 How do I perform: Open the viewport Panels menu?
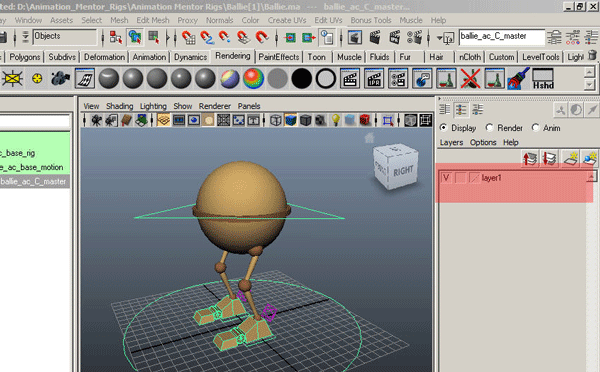tap(249, 106)
